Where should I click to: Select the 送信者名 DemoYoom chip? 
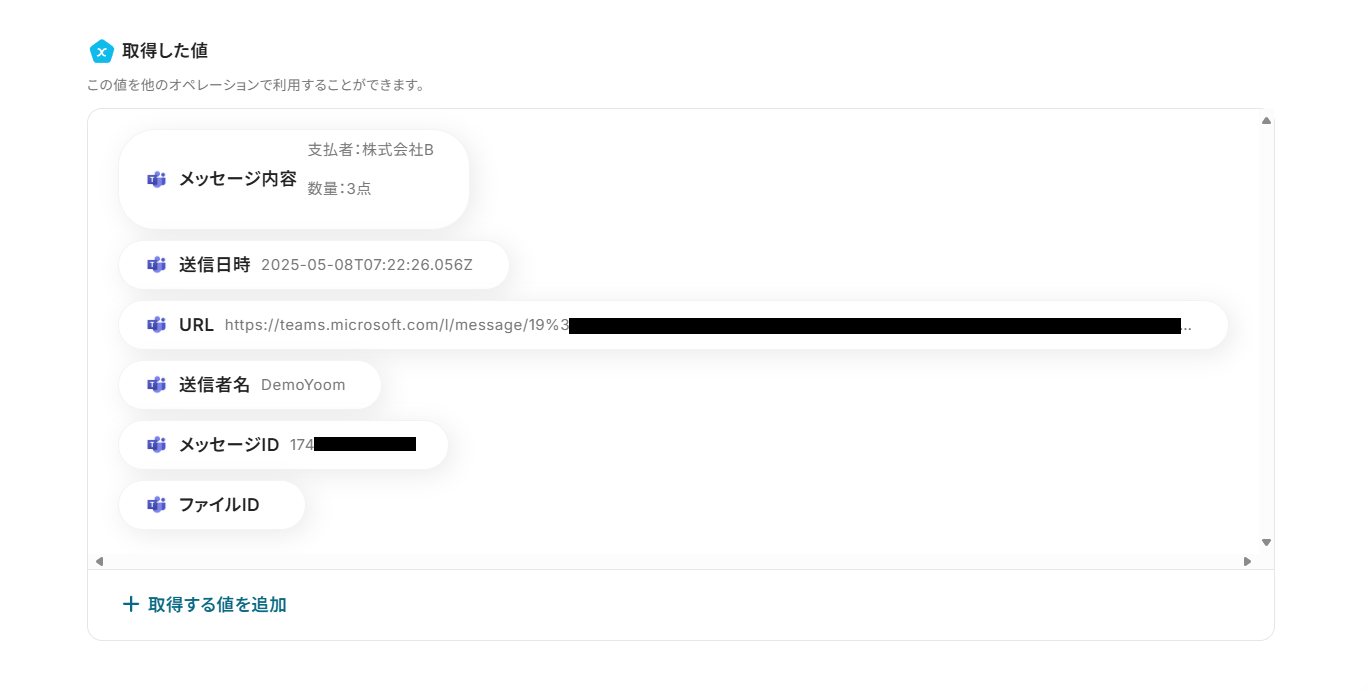250,385
